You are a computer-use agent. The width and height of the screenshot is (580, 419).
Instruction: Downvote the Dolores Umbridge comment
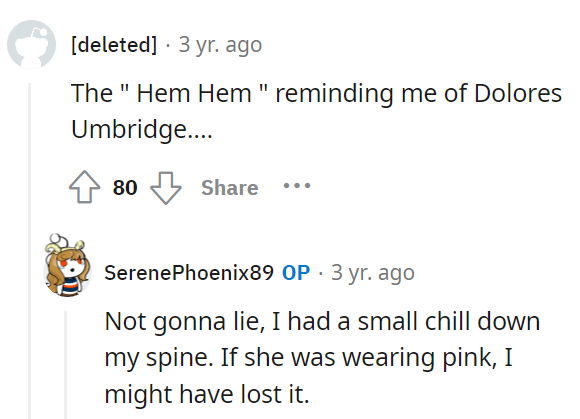click(x=166, y=188)
